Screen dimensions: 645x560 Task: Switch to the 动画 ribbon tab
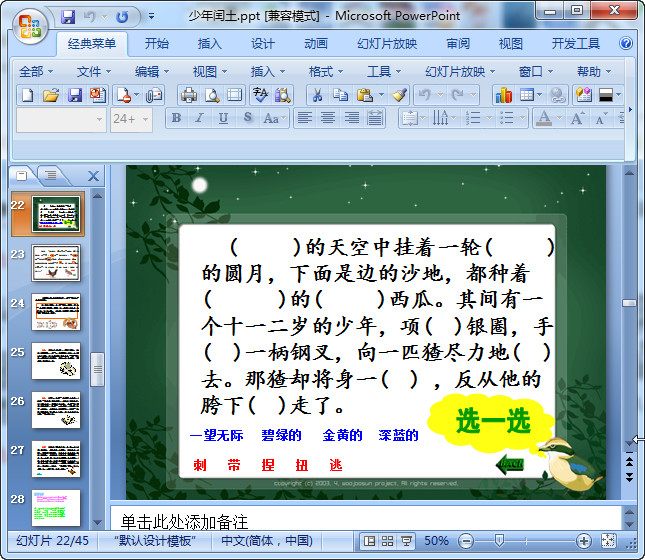(x=316, y=43)
